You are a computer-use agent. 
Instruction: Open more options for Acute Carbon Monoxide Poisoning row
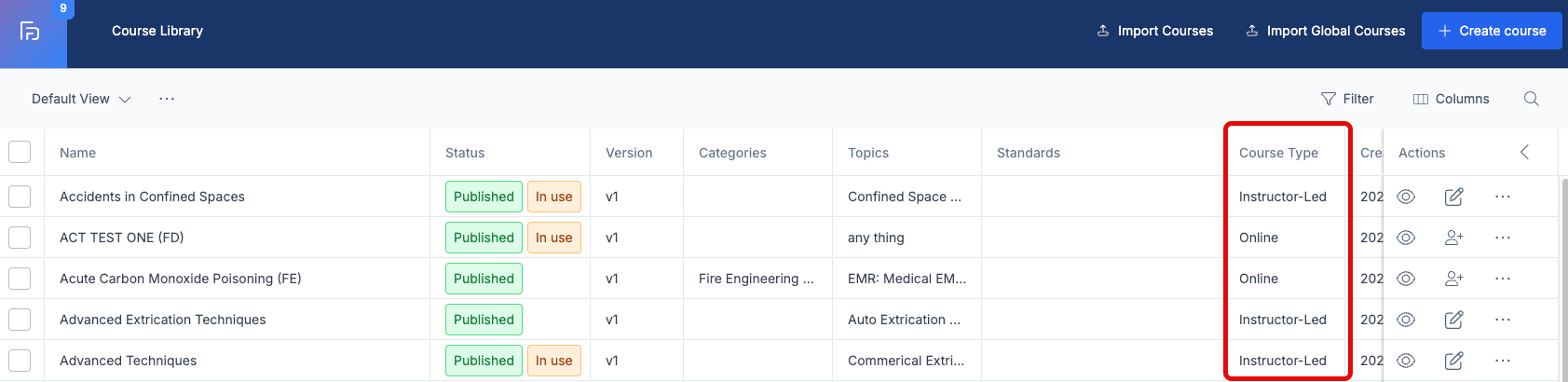click(1502, 279)
